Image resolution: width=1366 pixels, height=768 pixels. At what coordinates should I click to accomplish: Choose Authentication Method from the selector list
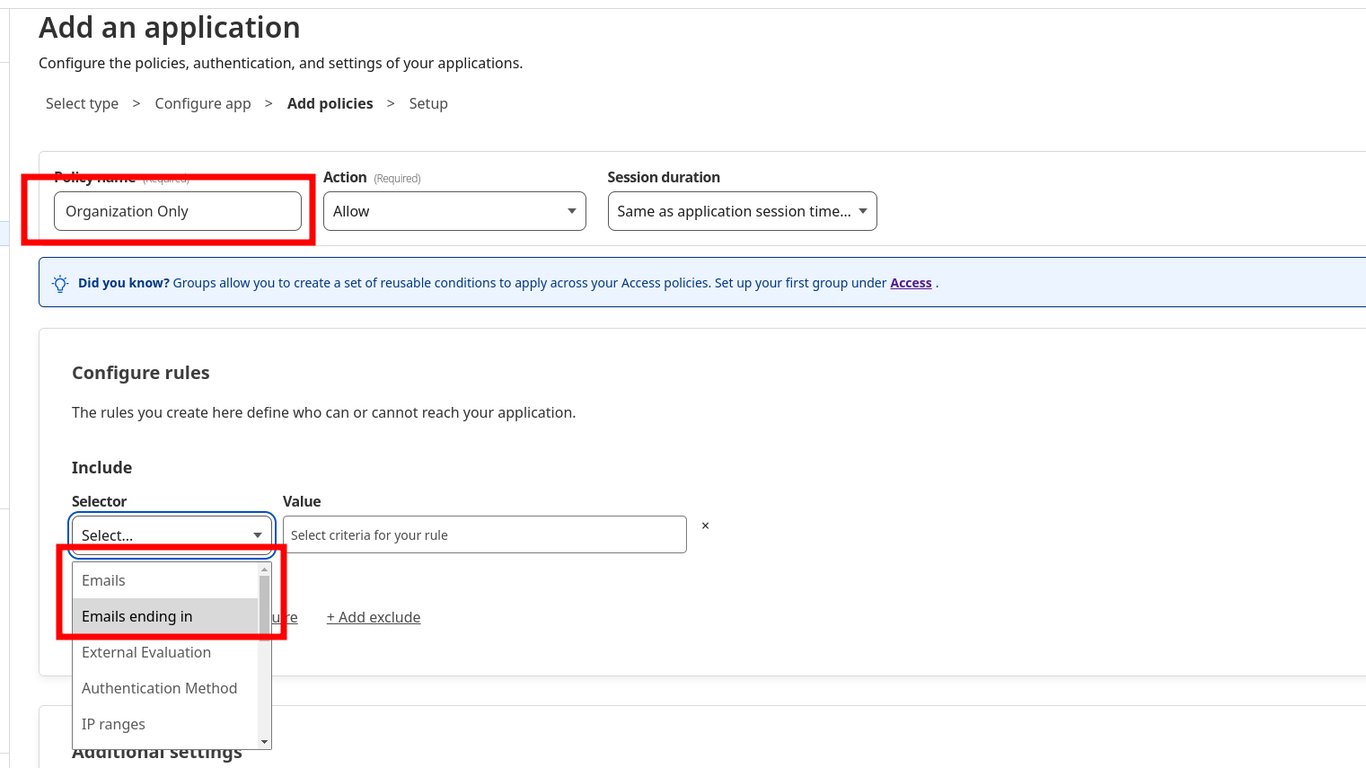(159, 688)
